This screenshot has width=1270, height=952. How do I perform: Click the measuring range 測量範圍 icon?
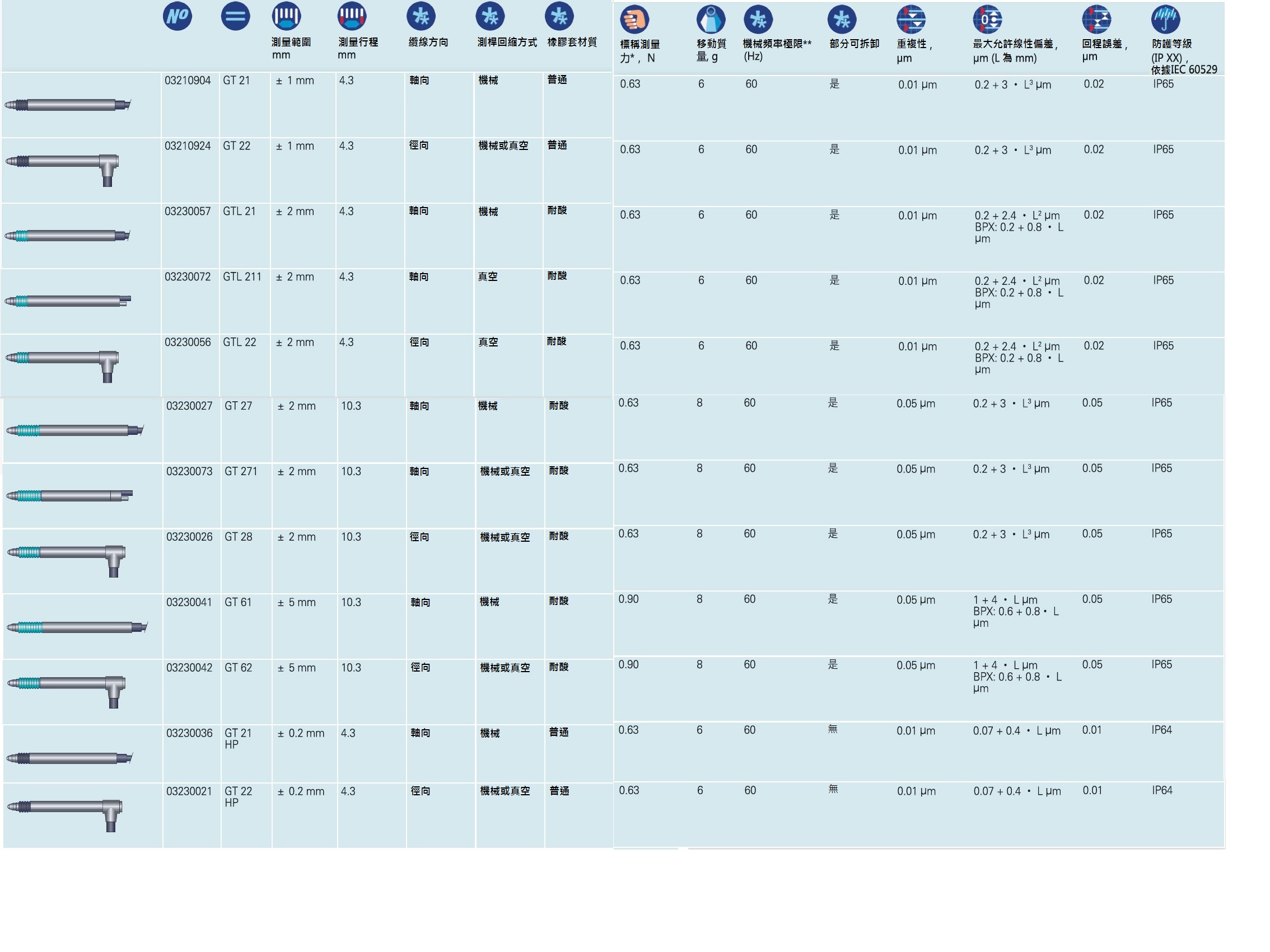[x=287, y=16]
